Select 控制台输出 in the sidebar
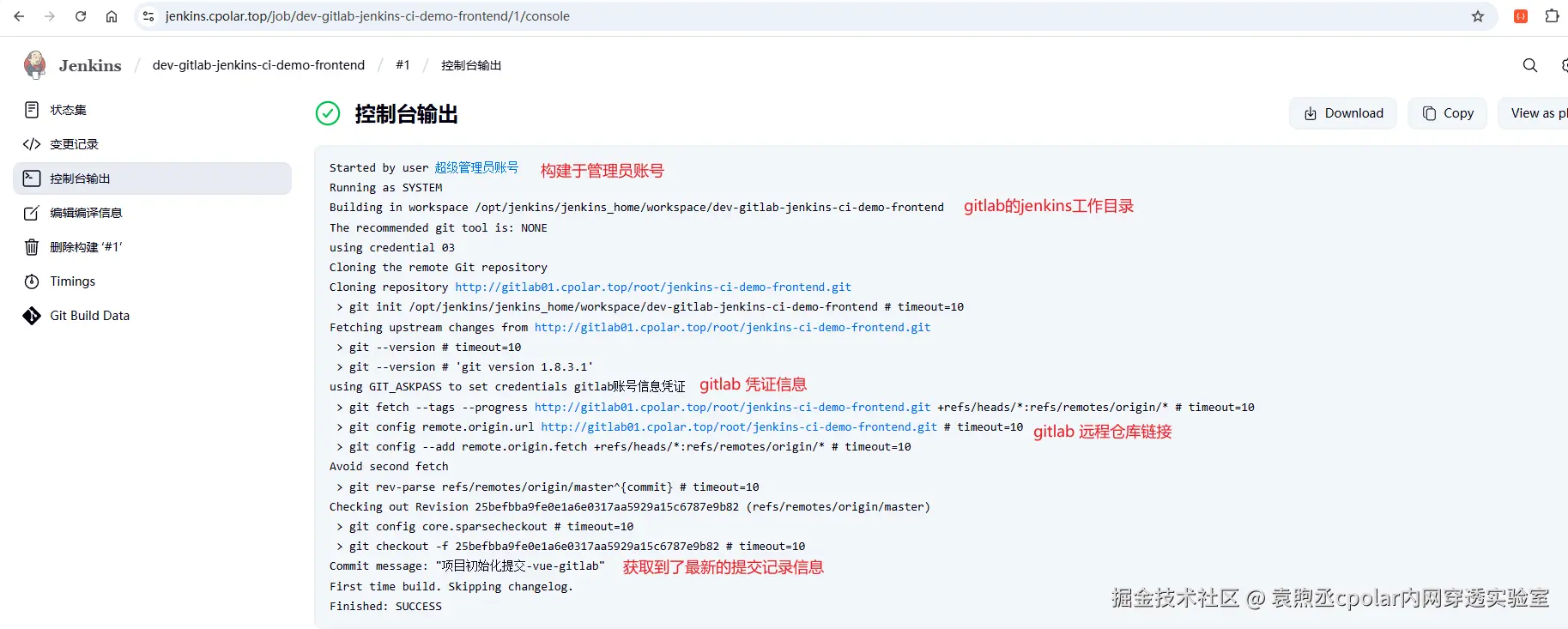The width and height of the screenshot is (1568, 629). [153, 178]
